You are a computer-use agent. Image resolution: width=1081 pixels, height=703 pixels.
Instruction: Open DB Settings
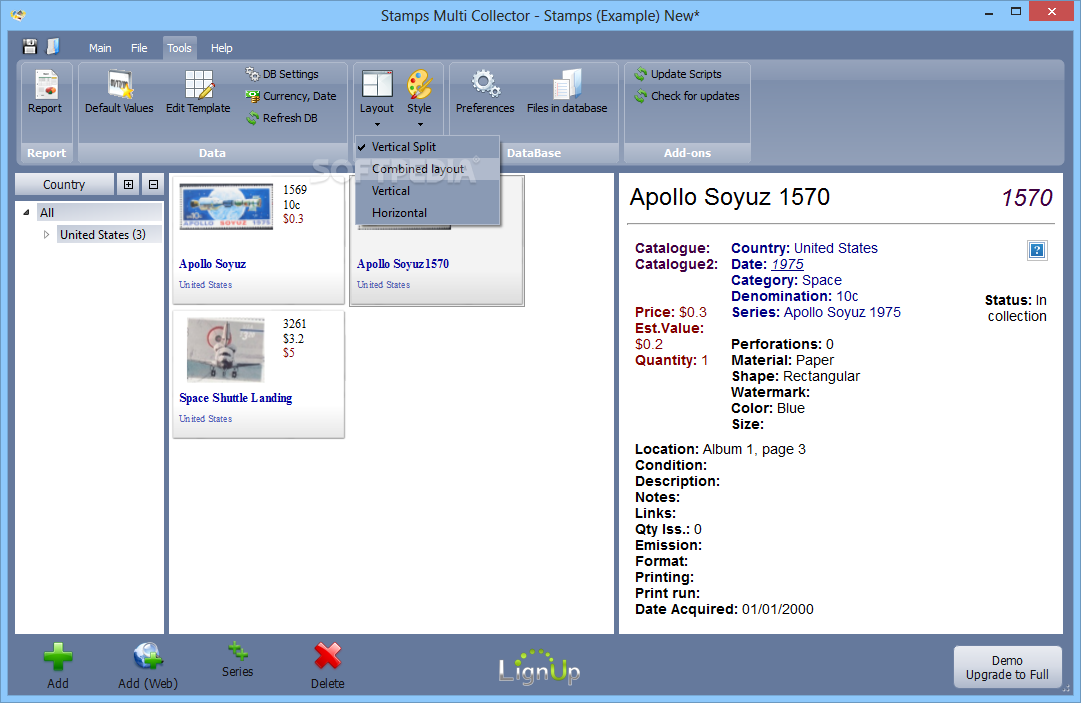point(282,74)
